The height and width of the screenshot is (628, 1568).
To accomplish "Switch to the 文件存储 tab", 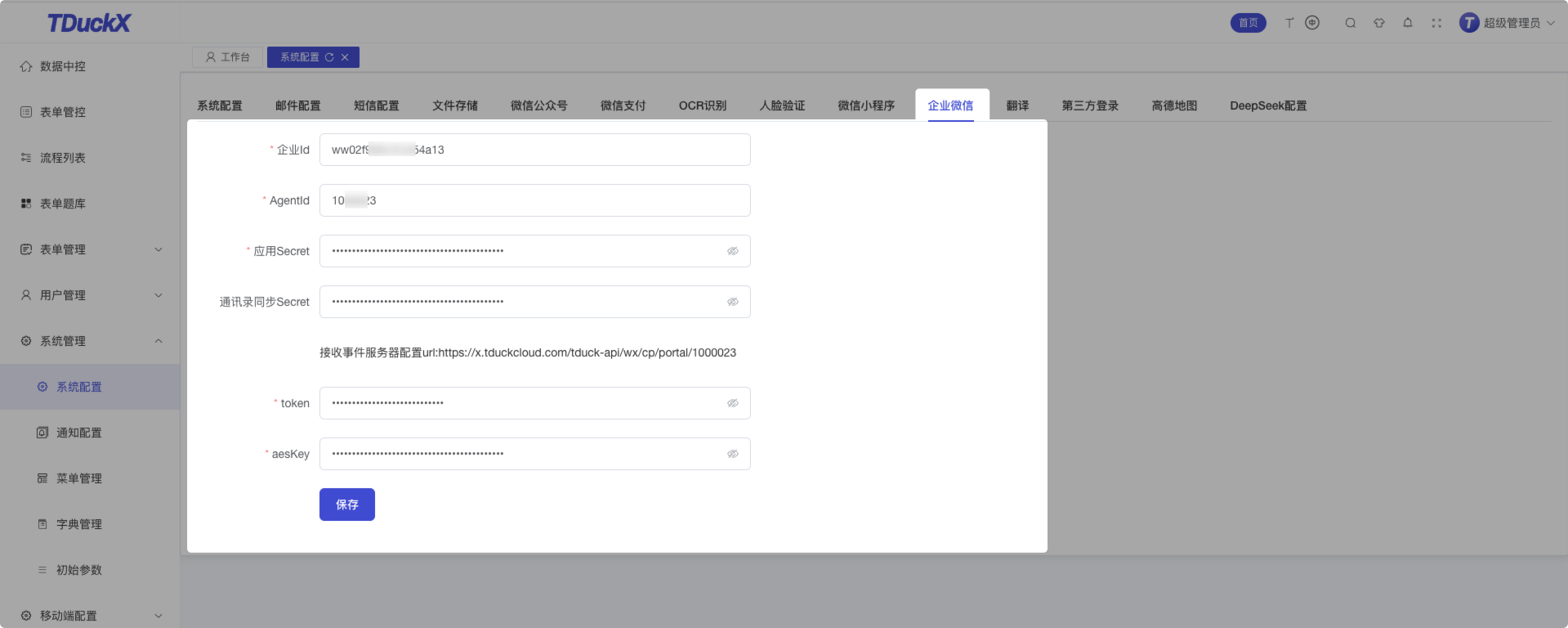I will click(455, 105).
